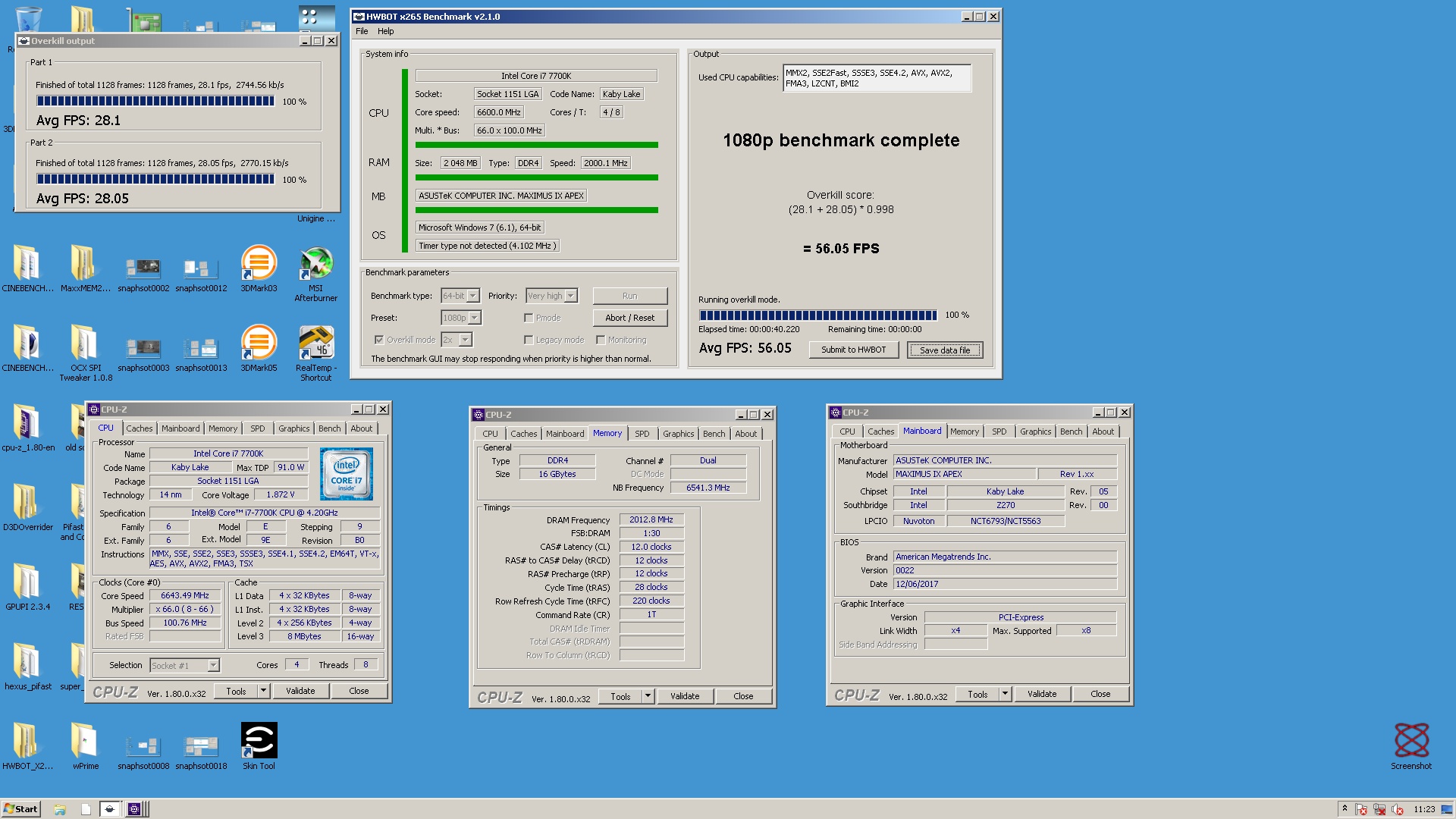1456x819 pixels.
Task: Click the Intel Core i7 logo
Action: (347, 474)
